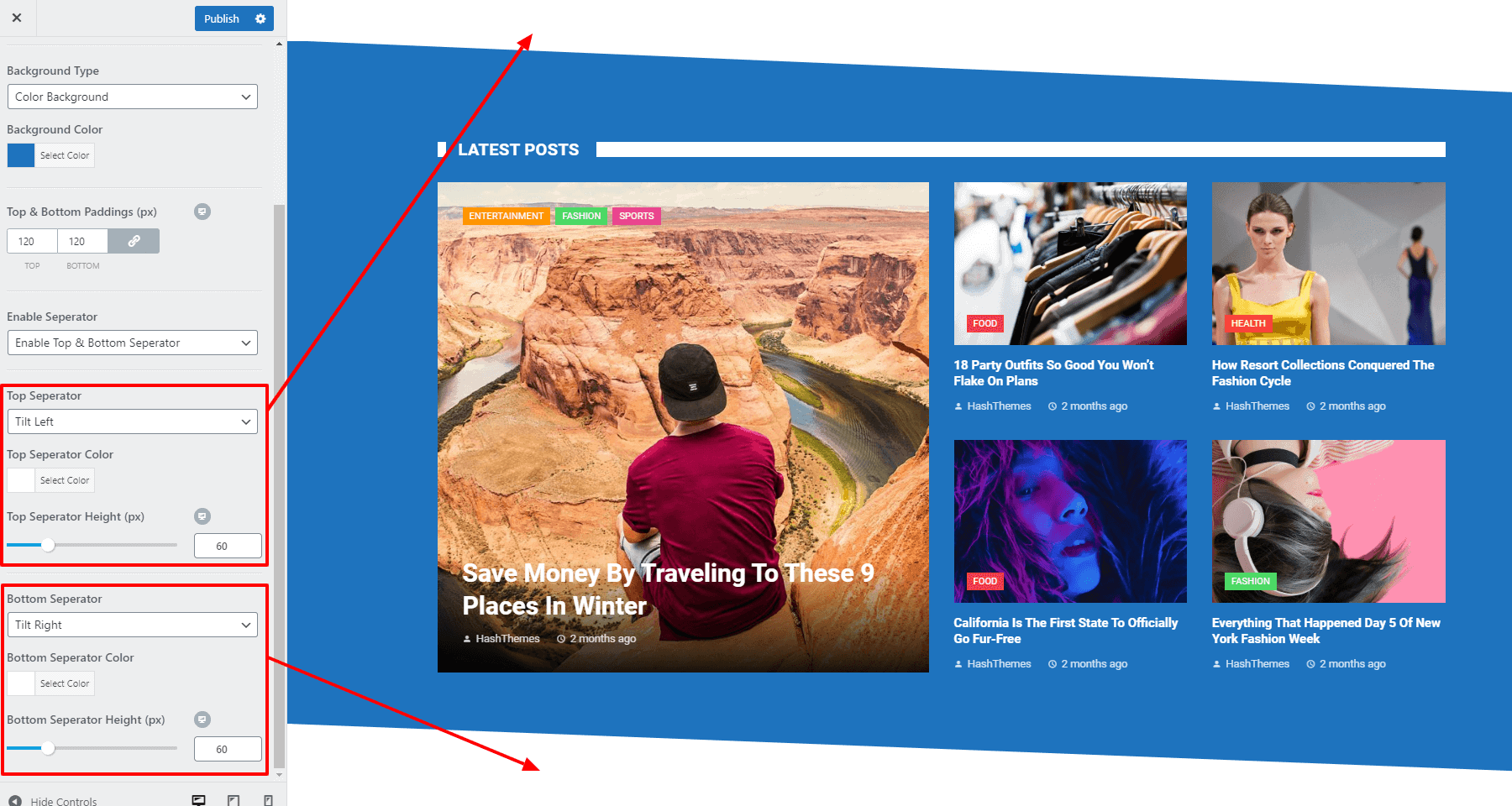Click HashThemes under Resort Collections post
The image size is (1512, 806).
[1257, 406]
